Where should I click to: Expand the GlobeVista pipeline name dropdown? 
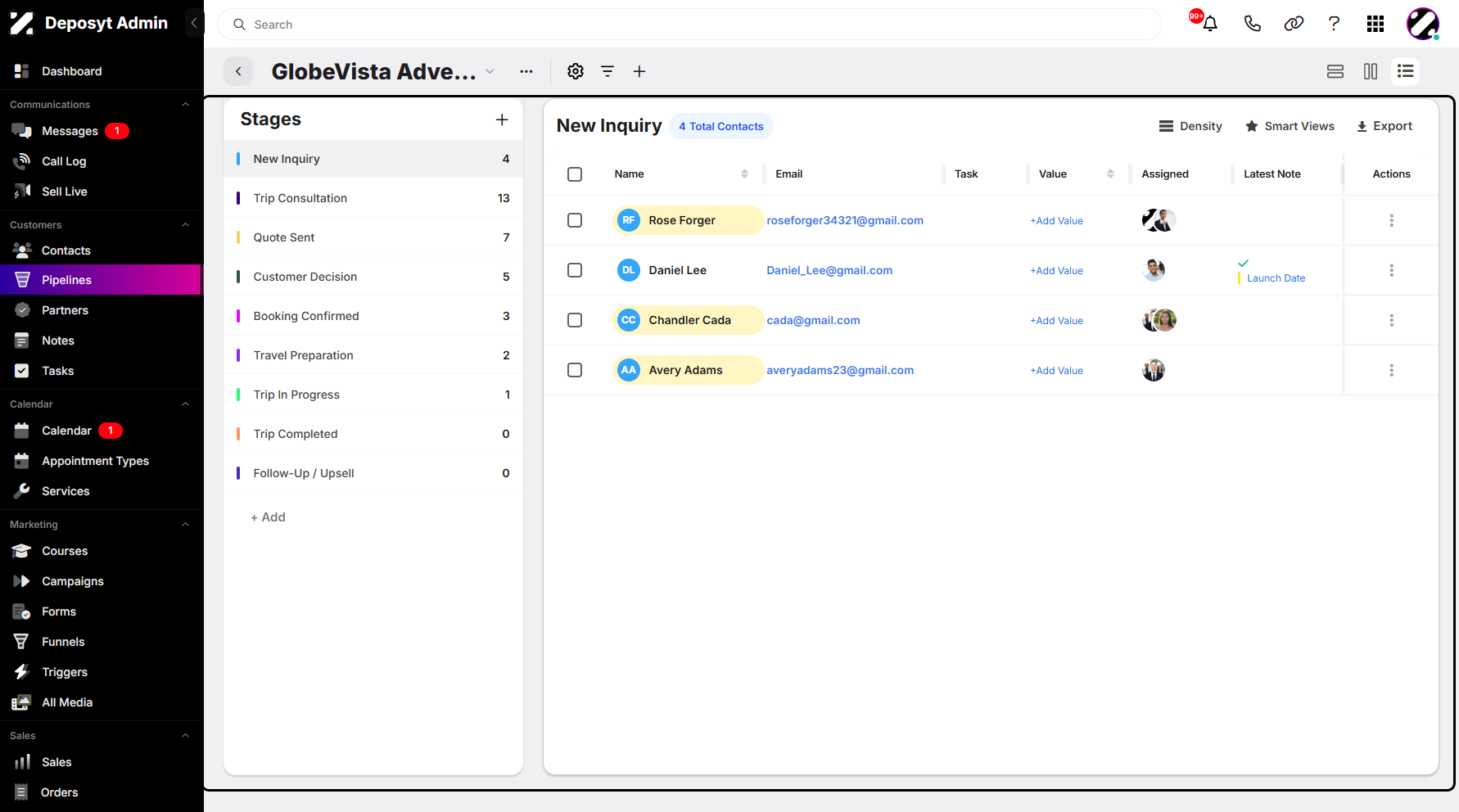490,71
